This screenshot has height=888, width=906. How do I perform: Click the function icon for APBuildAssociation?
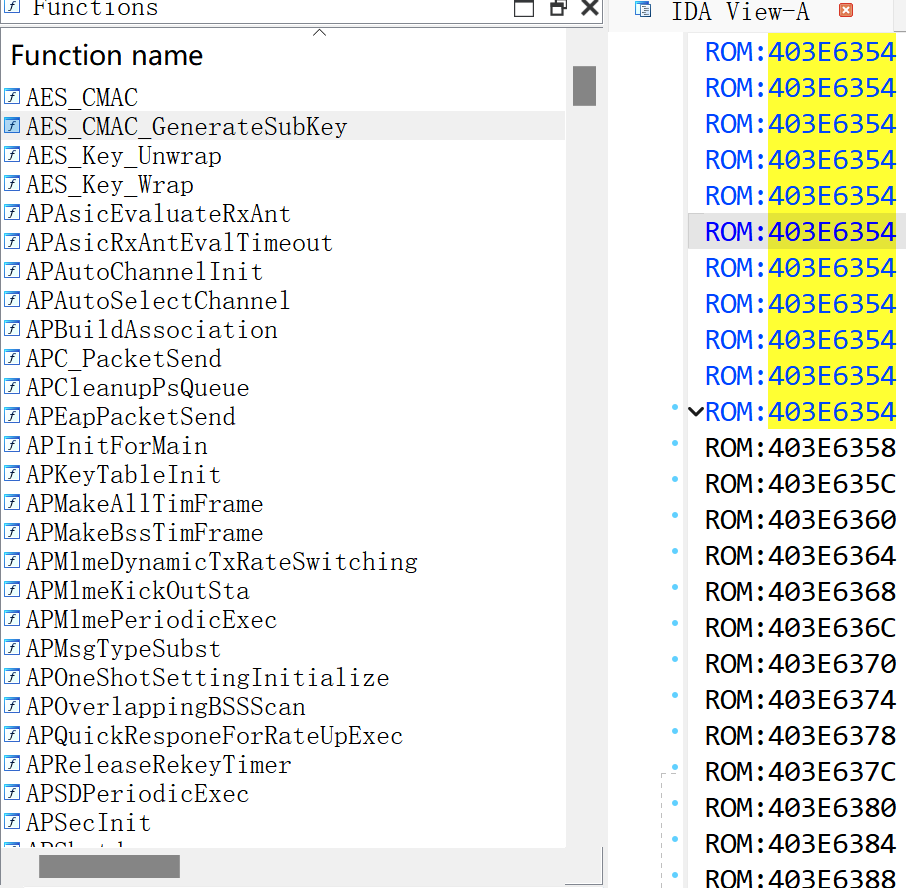click(12, 329)
